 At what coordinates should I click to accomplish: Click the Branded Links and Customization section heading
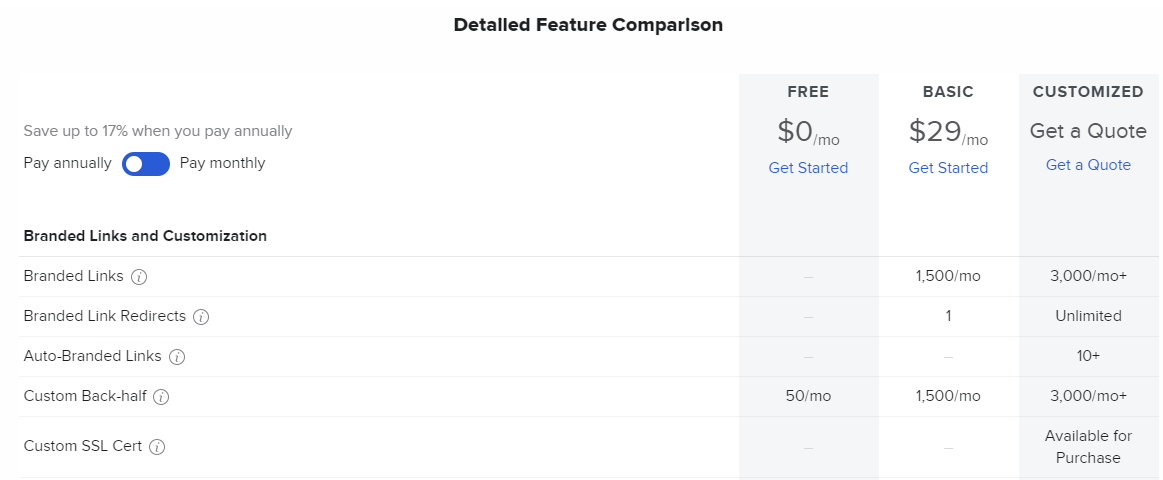tap(145, 236)
